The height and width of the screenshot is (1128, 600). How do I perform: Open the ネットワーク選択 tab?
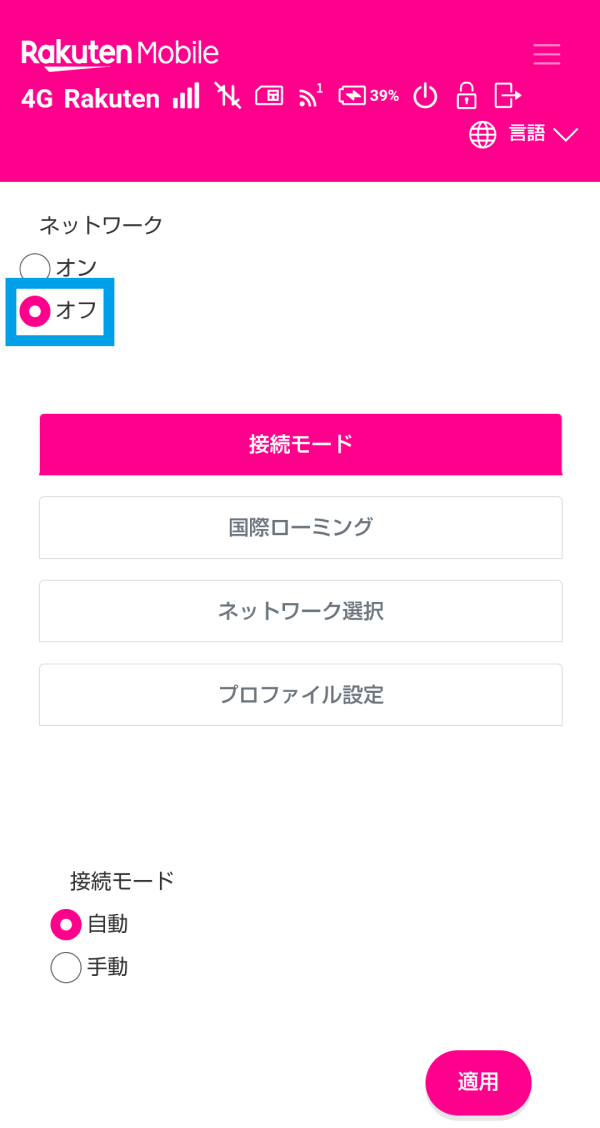[x=300, y=611]
